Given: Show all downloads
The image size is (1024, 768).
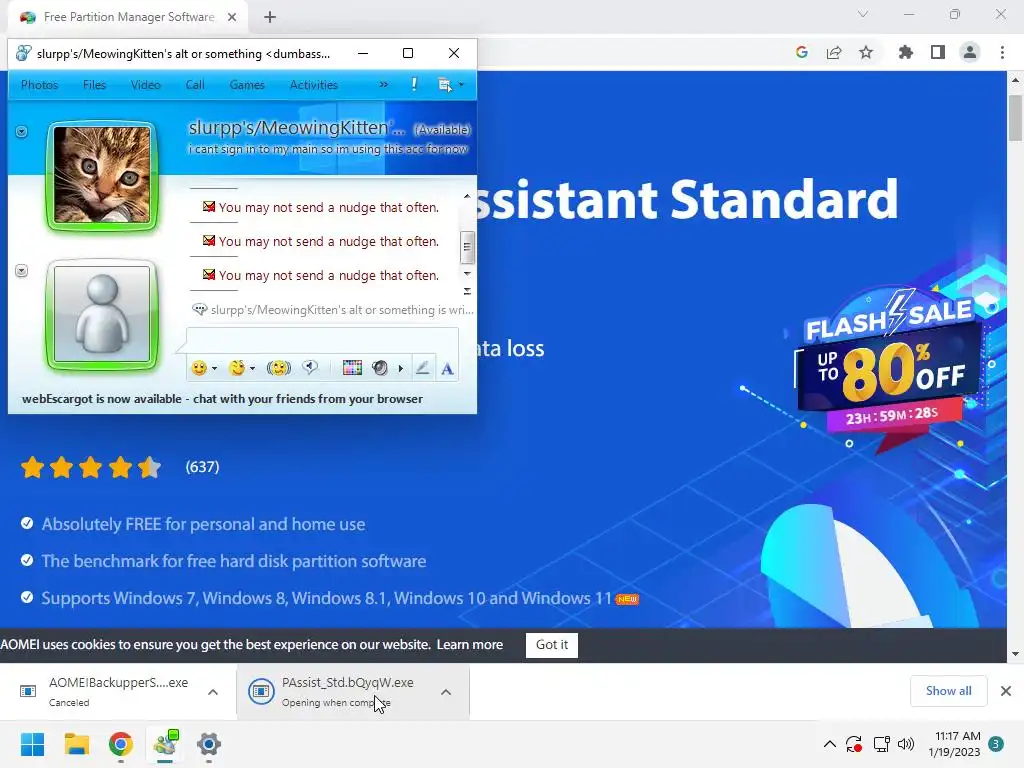Looking at the screenshot, I should 948,691.
